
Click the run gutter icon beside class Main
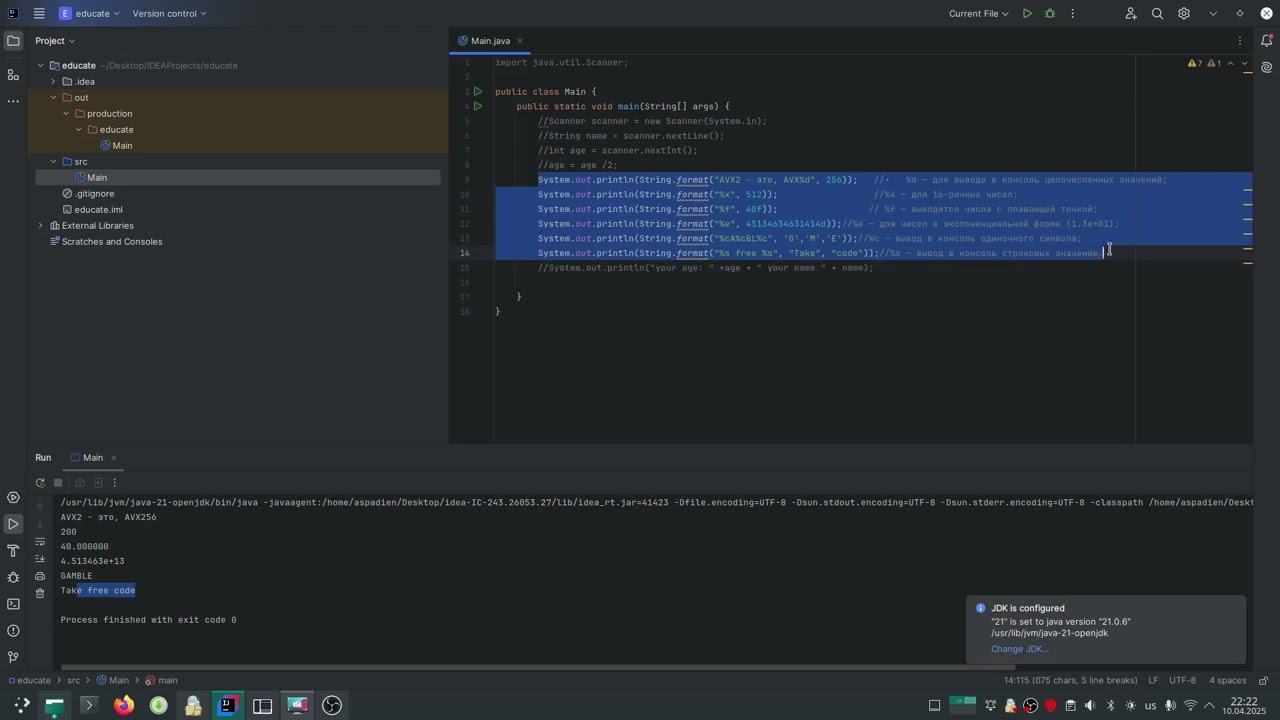[x=478, y=91]
